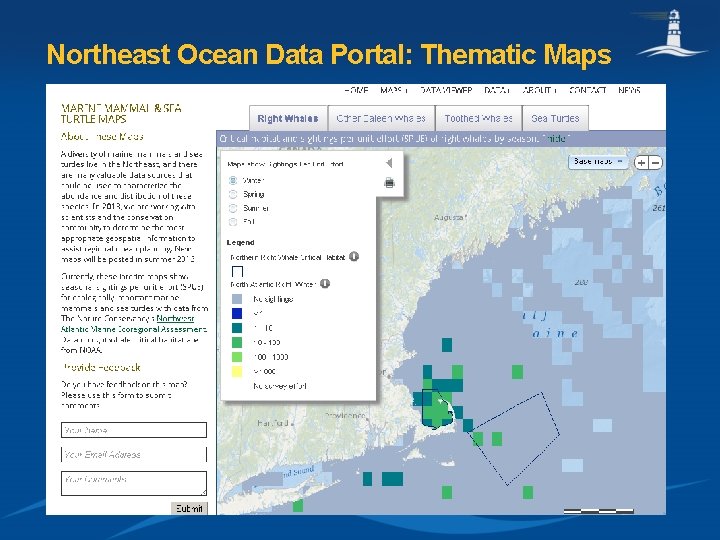Open the Northwest Atlantic Marine Ecoregional Assessment link

click(134, 324)
